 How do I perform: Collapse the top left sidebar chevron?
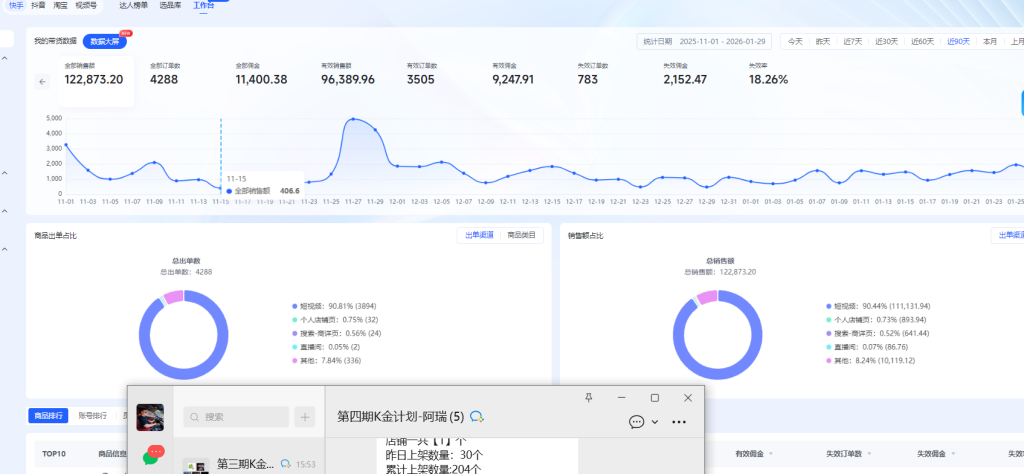pos(6,58)
